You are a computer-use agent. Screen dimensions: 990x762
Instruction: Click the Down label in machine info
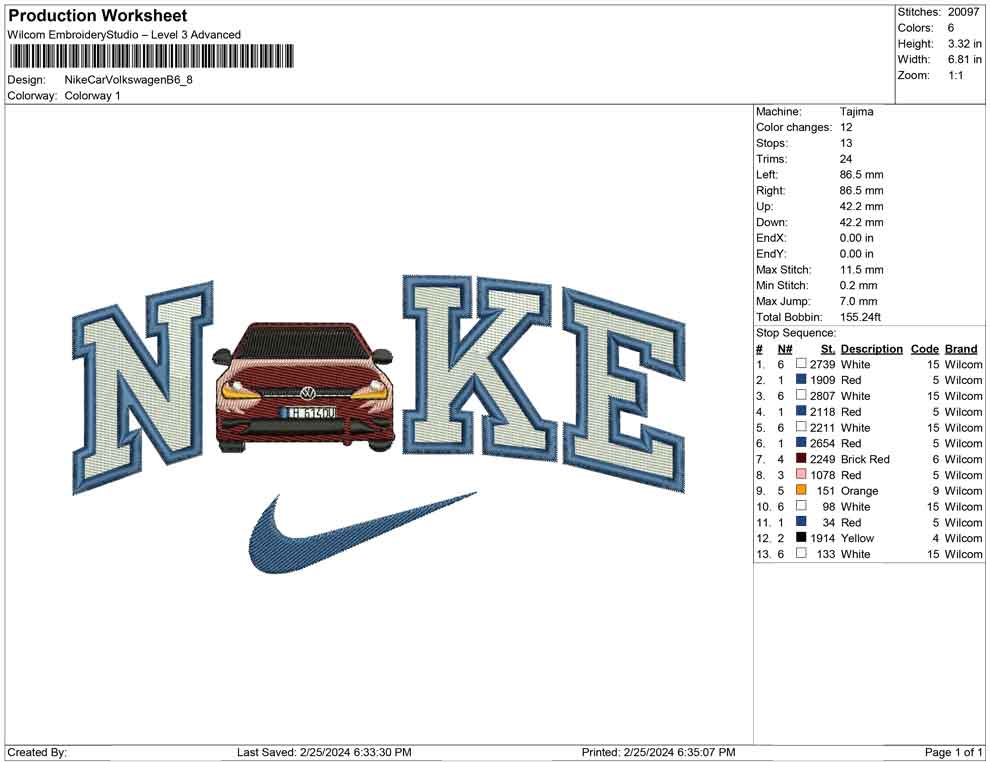coord(772,222)
